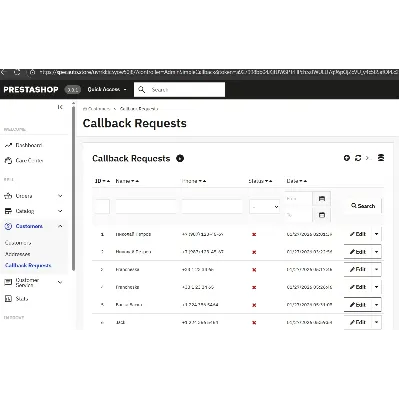Image resolution: width=400 pixels, height=400 pixels.
Task: Open site info icon beside the URL
Action: pyautogui.click(x=32, y=72)
